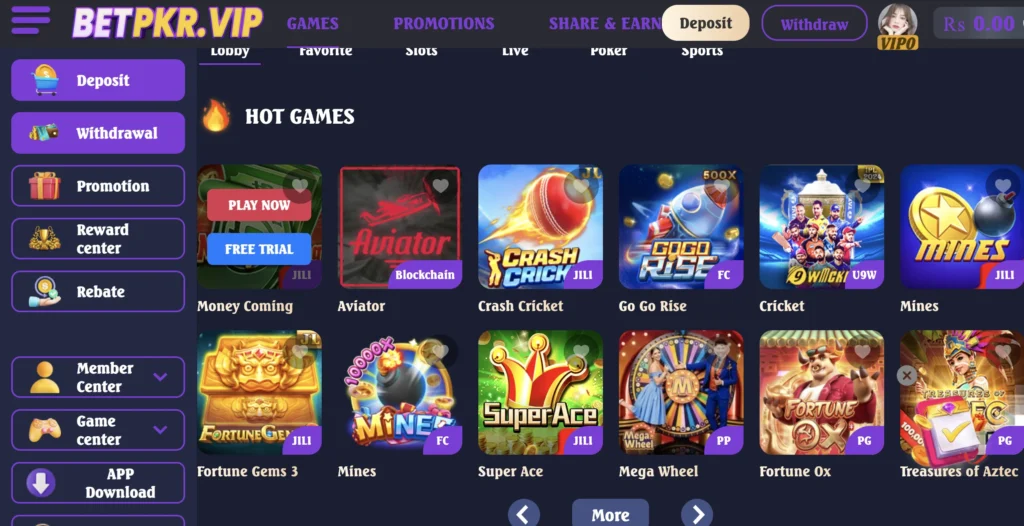Favorite the Aviator game with heart
Viewport: 1024px width, 526px height.
point(441,186)
